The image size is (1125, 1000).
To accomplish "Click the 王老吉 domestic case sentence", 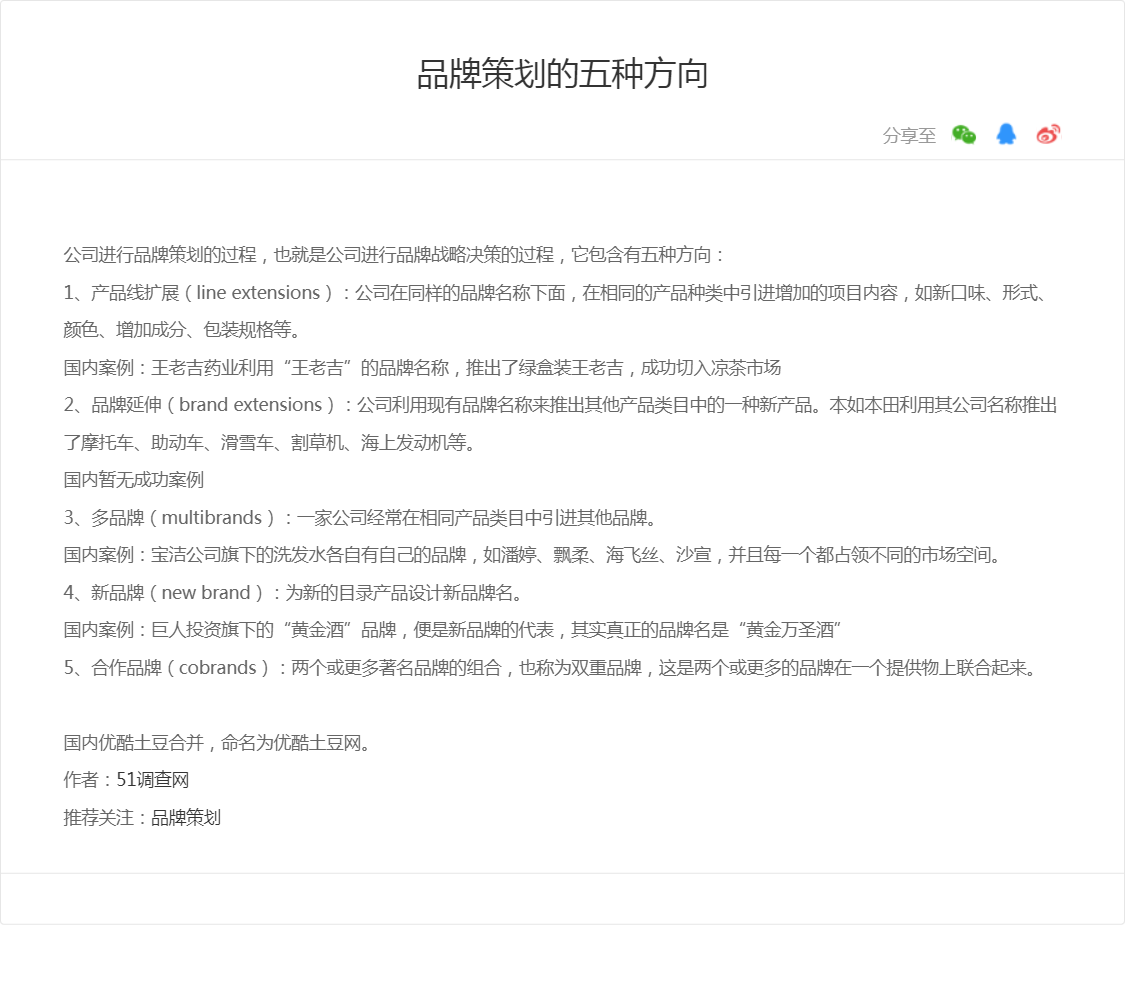I will pyautogui.click(x=422, y=368).
